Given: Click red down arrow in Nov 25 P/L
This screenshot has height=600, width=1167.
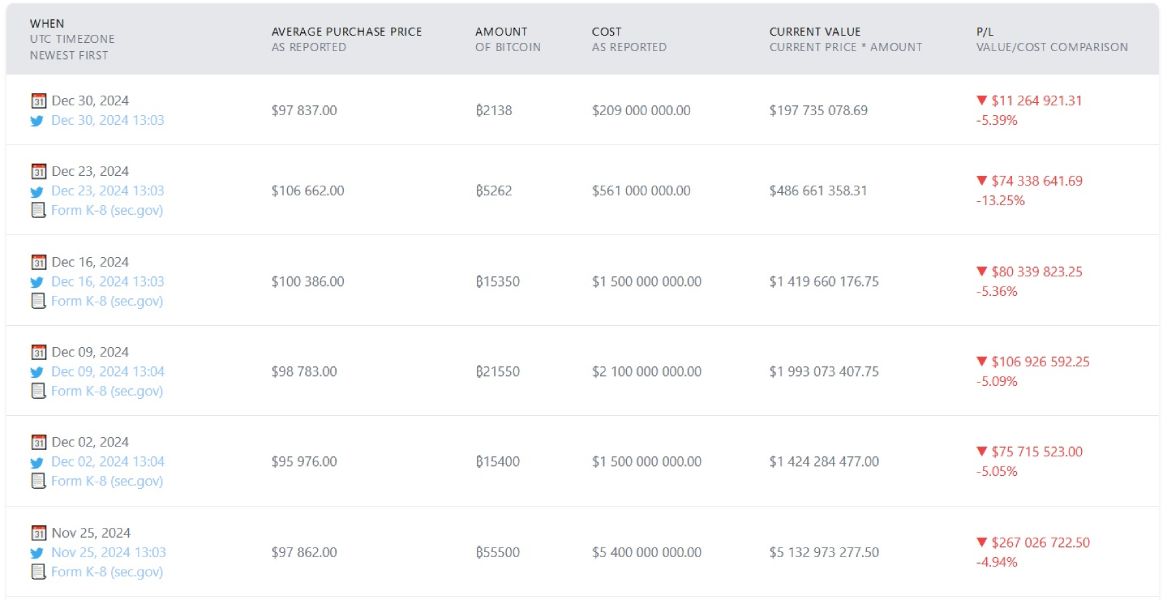Looking at the screenshot, I should point(981,543).
